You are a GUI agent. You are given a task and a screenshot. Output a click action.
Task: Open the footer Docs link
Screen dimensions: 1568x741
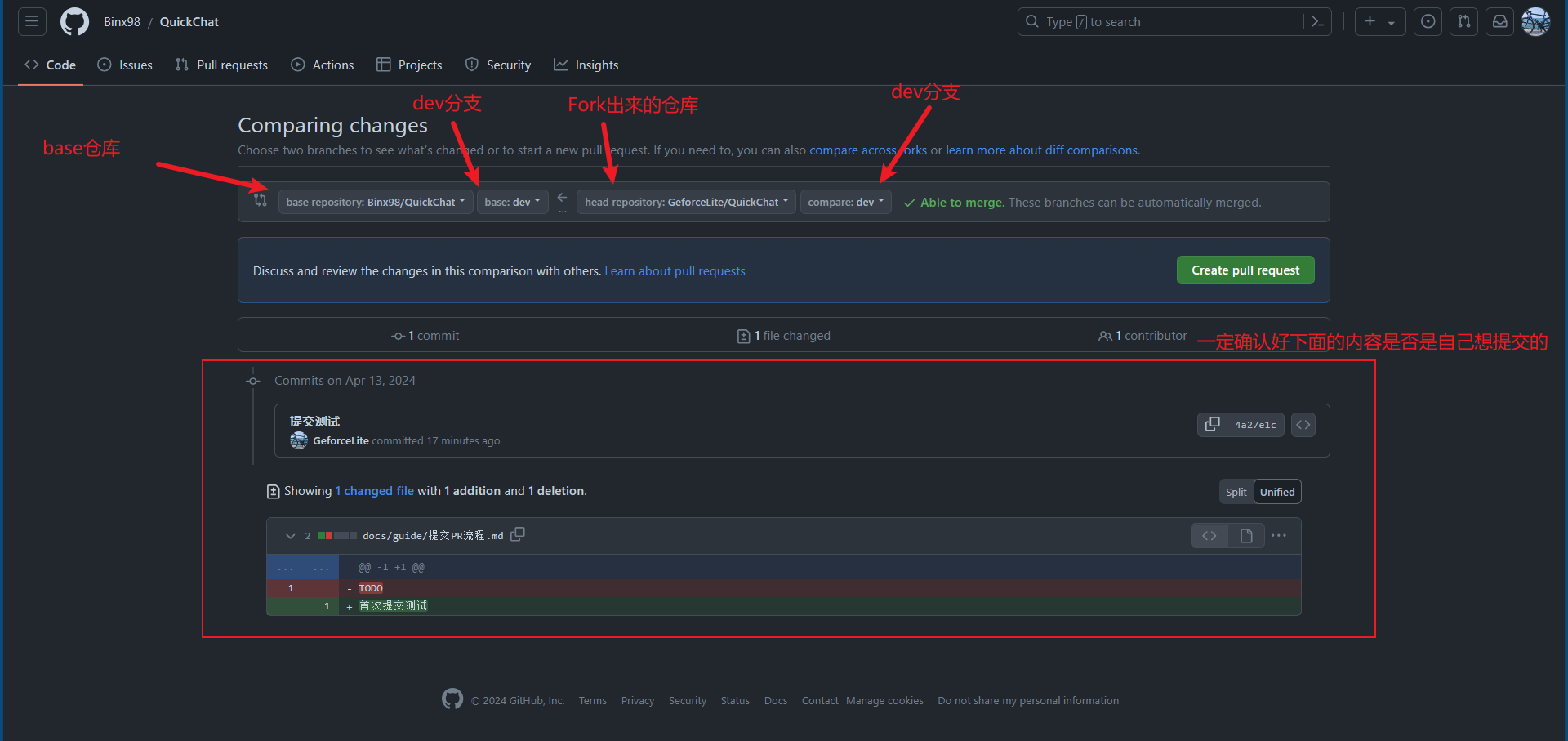click(776, 701)
